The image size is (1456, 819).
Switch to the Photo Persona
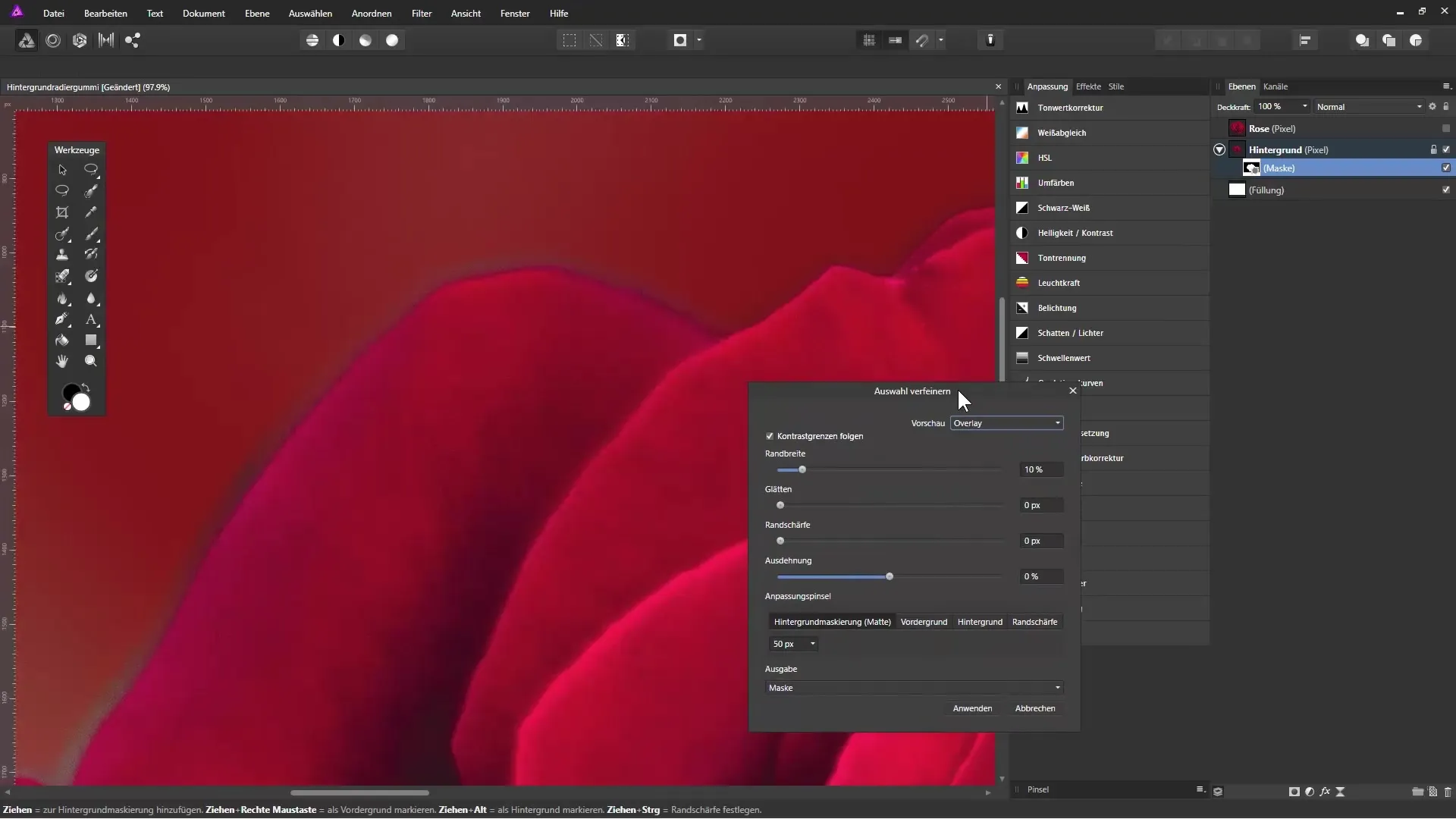[x=27, y=40]
